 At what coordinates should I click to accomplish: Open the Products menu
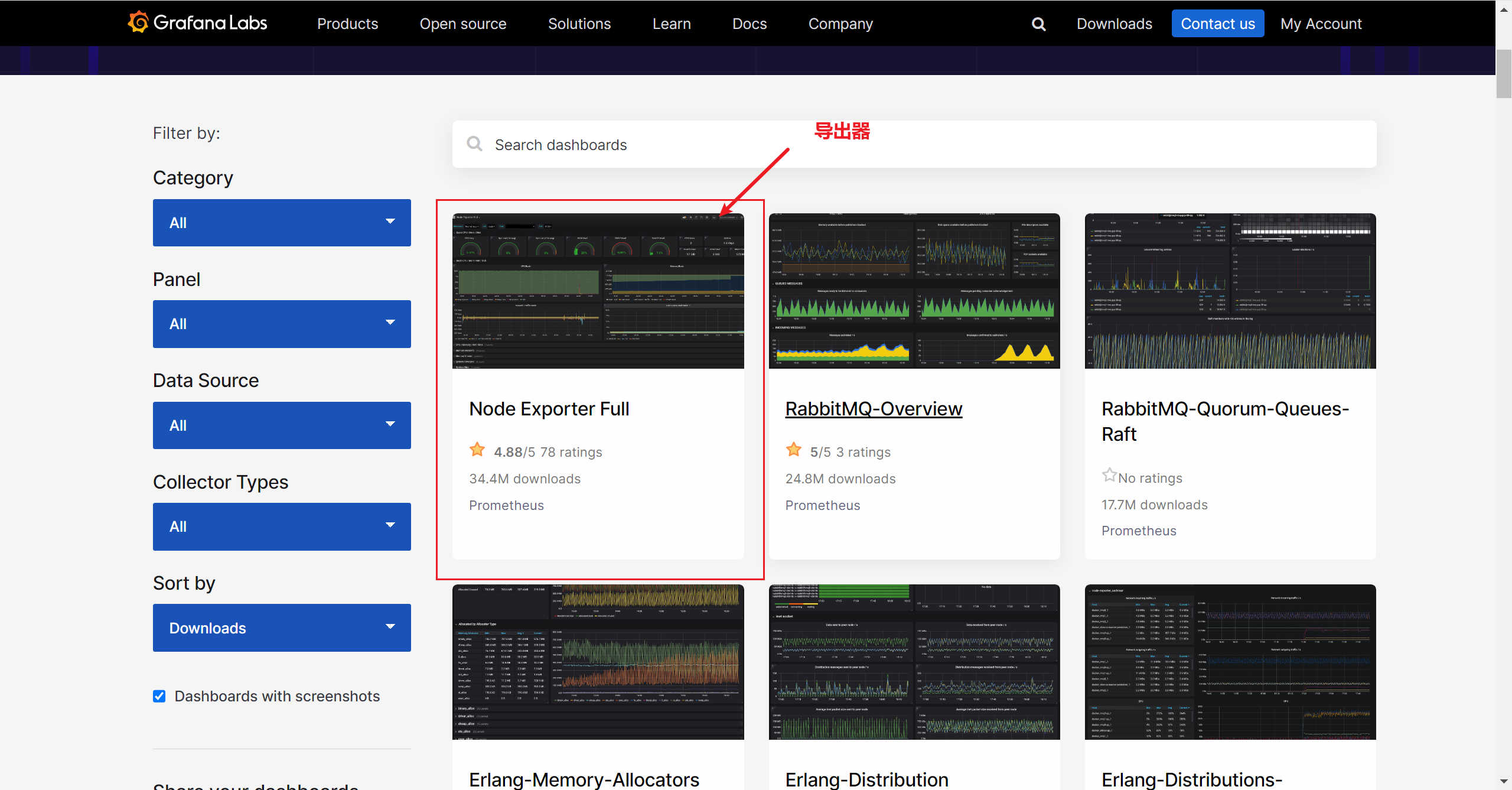(x=347, y=24)
